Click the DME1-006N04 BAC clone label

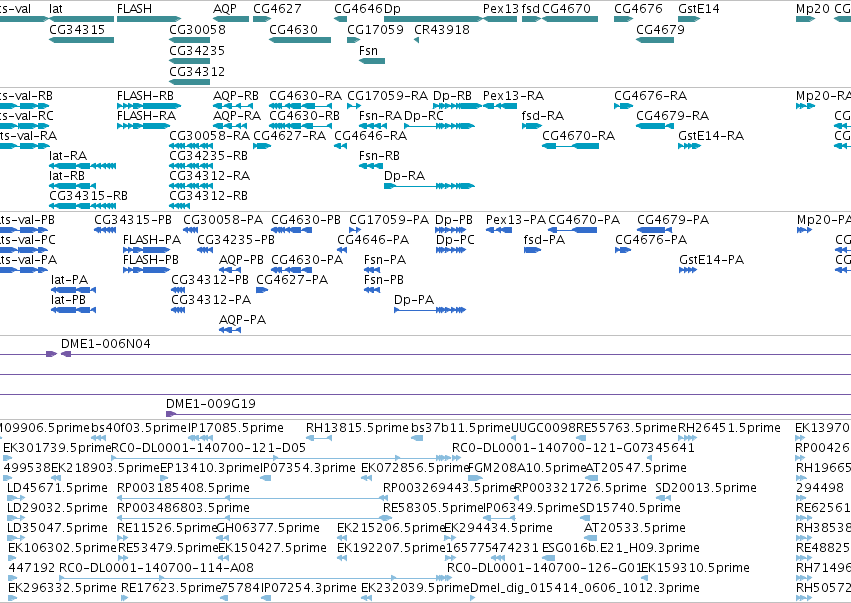tap(106, 344)
